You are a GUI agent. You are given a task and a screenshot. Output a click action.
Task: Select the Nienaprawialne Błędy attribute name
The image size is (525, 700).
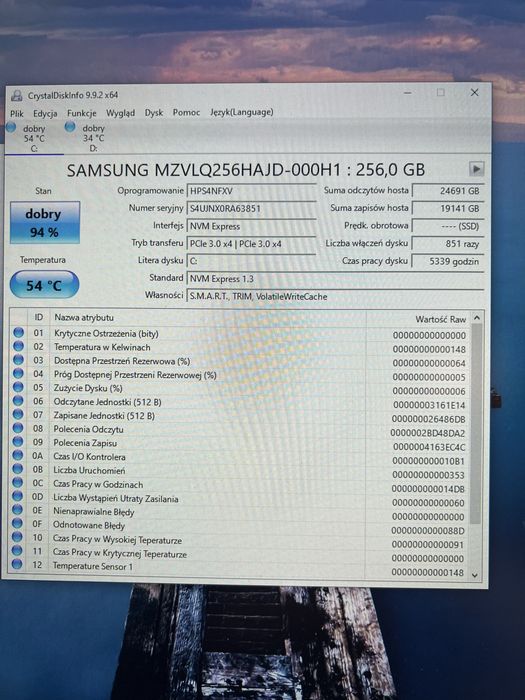pyautogui.click(x=94, y=512)
